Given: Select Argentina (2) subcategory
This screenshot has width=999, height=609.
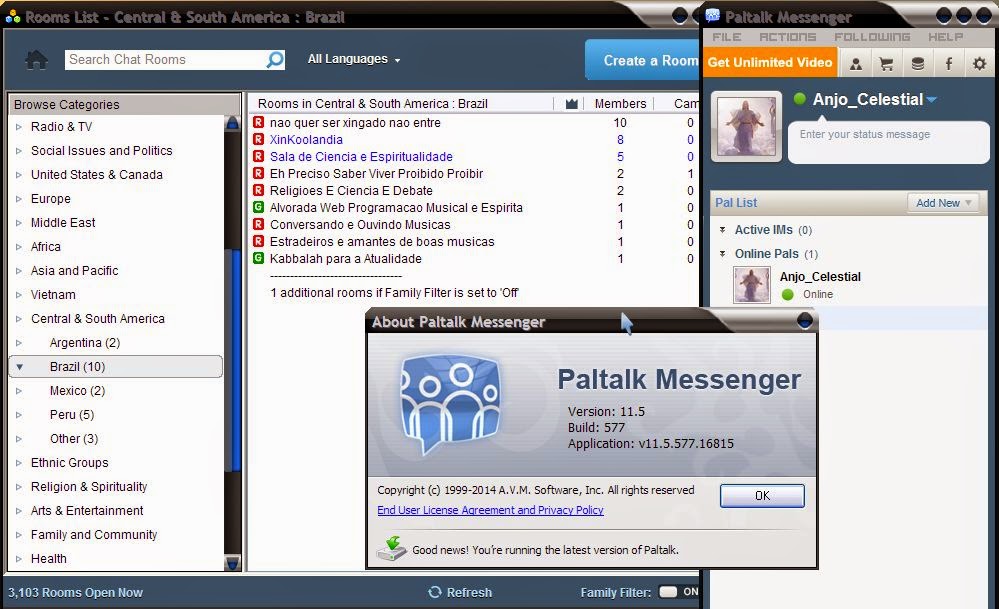Looking at the screenshot, I should point(85,343).
